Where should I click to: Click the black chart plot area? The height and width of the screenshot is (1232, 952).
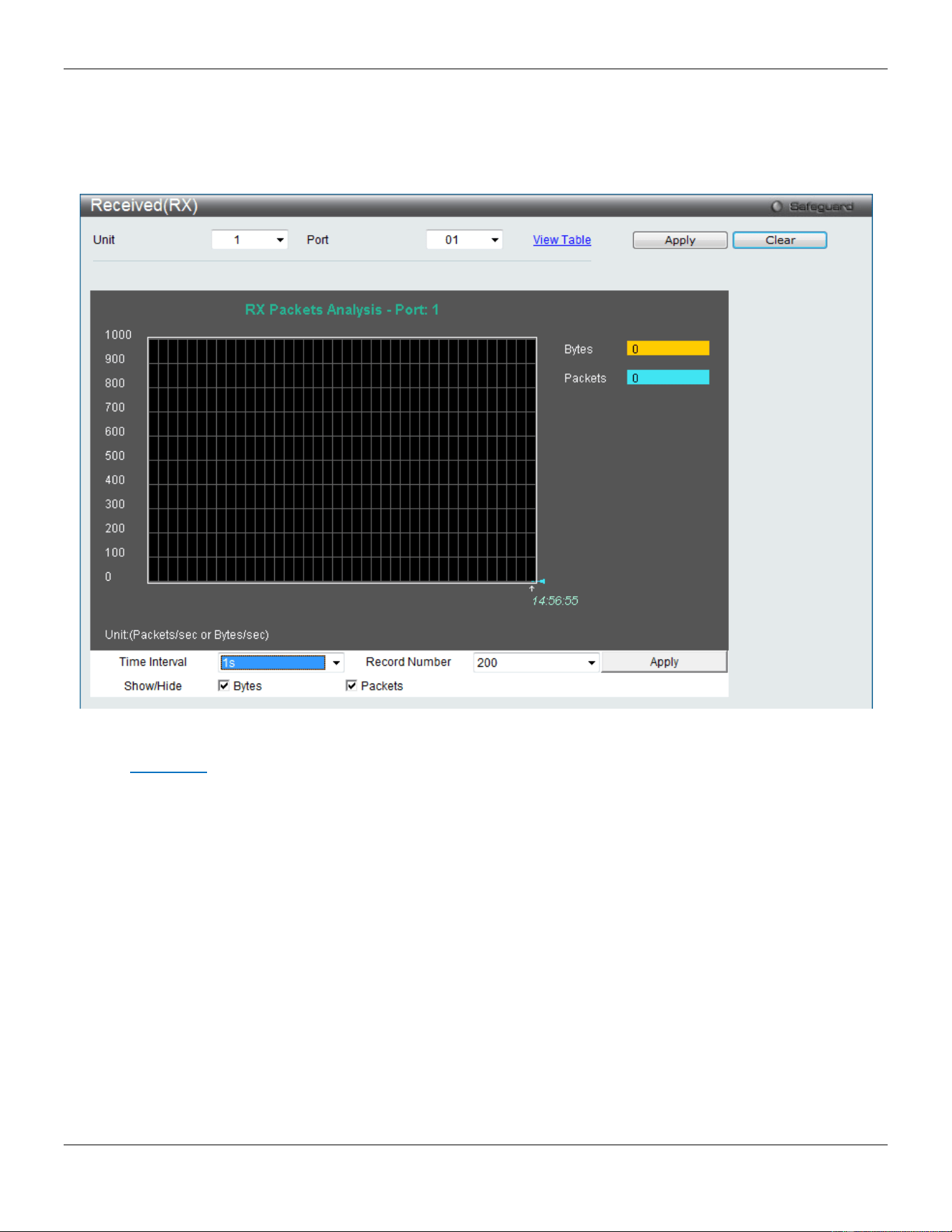pos(342,460)
